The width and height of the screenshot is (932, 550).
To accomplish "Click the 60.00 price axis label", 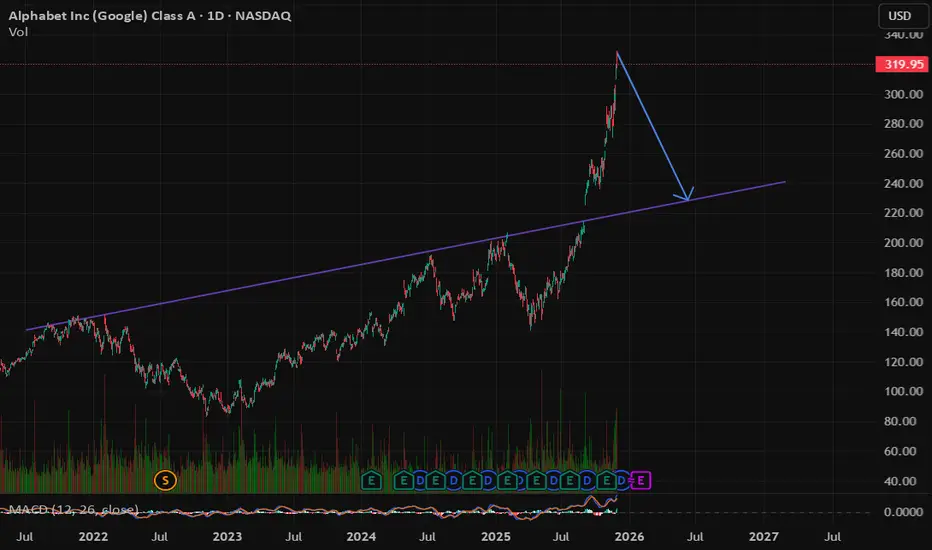I will pyautogui.click(x=900, y=451).
